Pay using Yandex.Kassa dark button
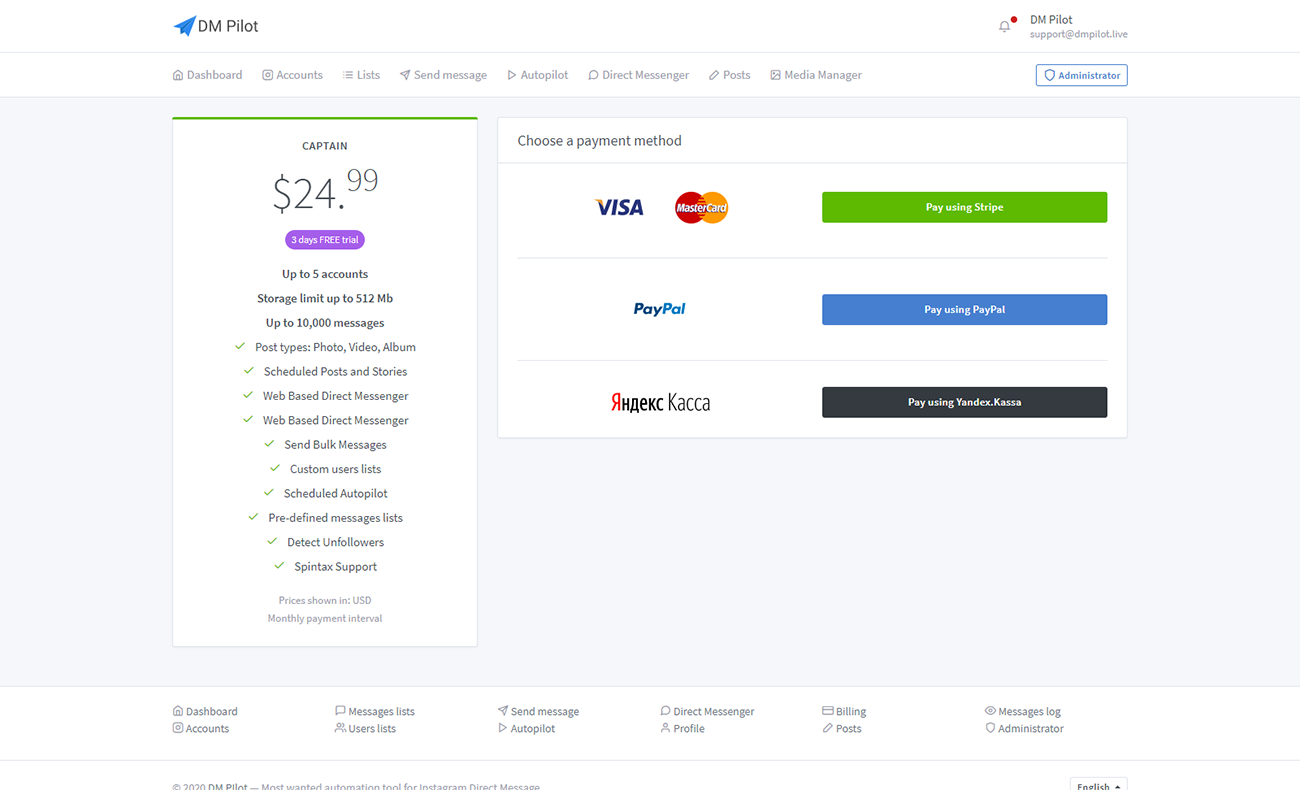The image size is (1300, 790). [964, 402]
